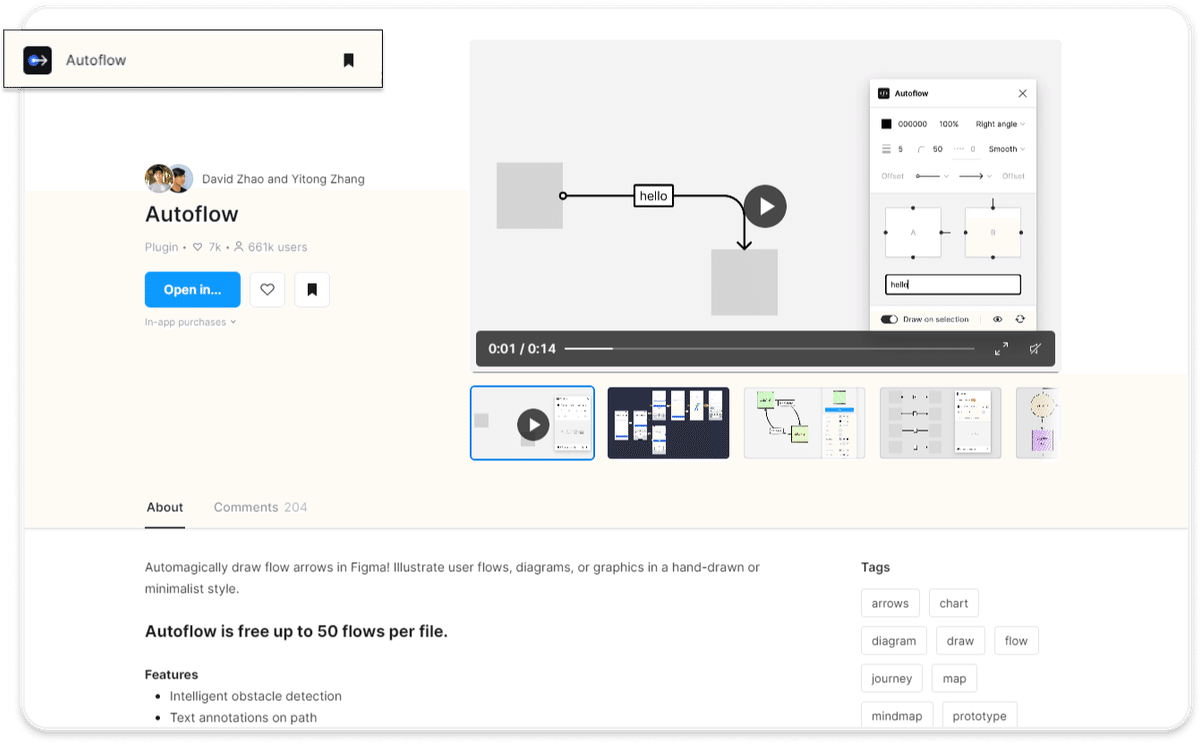Click the hello label on the flow arrow
The height and width of the screenshot is (743, 1200).
point(653,196)
